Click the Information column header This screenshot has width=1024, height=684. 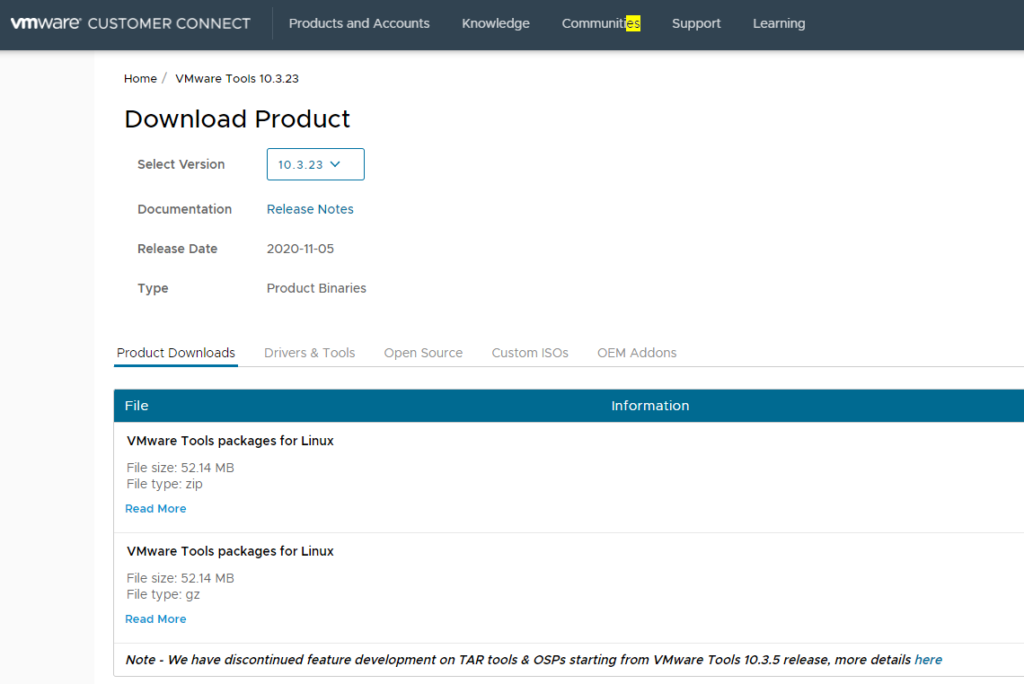[x=650, y=406]
